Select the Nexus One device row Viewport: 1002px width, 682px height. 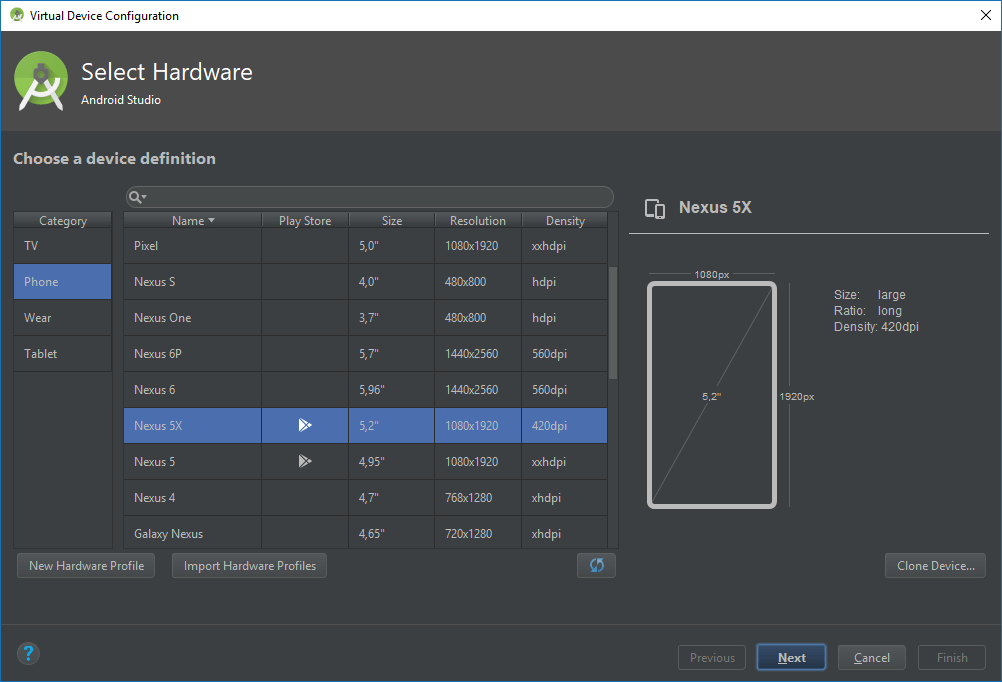pyautogui.click(x=366, y=318)
